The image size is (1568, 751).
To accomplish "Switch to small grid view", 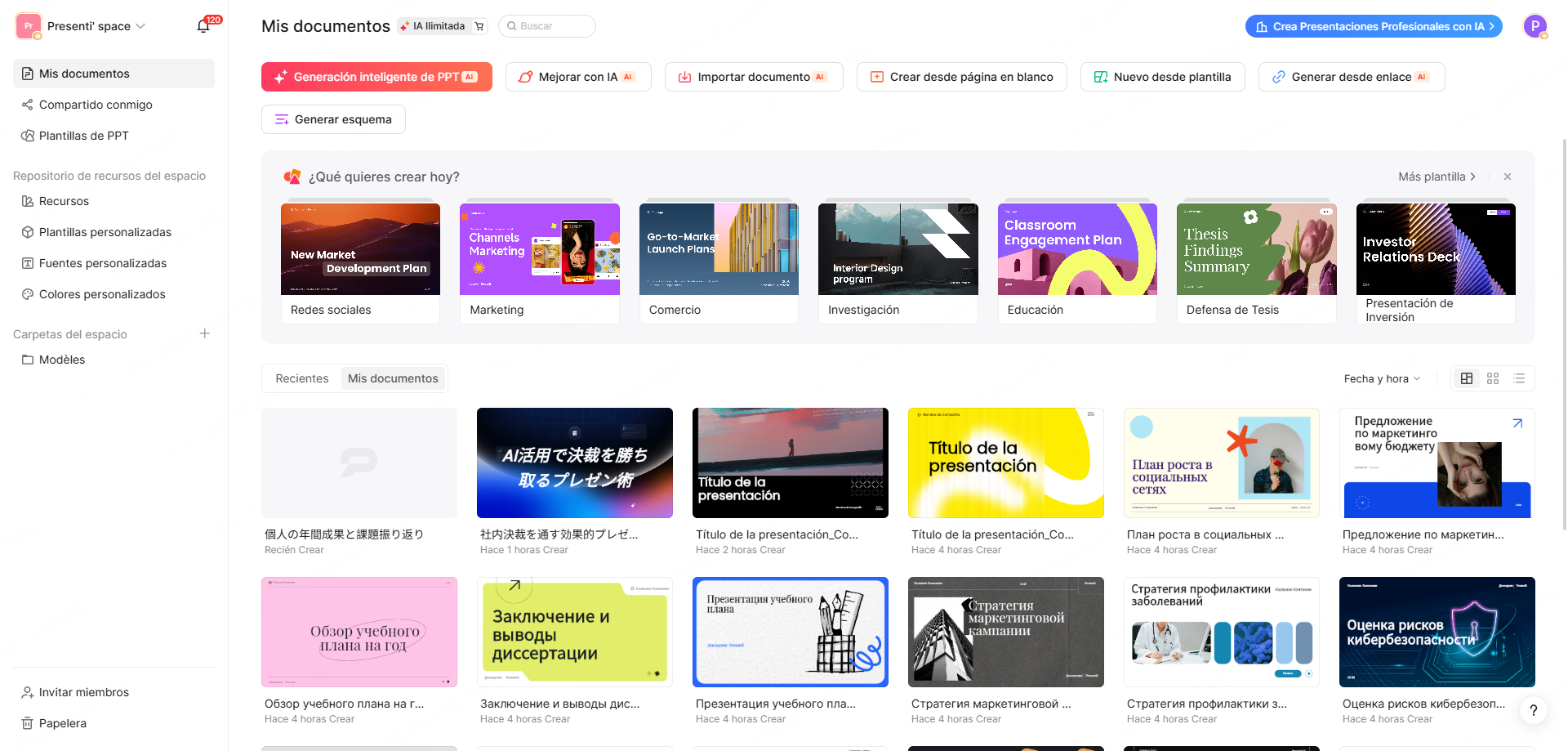I will click(1493, 378).
